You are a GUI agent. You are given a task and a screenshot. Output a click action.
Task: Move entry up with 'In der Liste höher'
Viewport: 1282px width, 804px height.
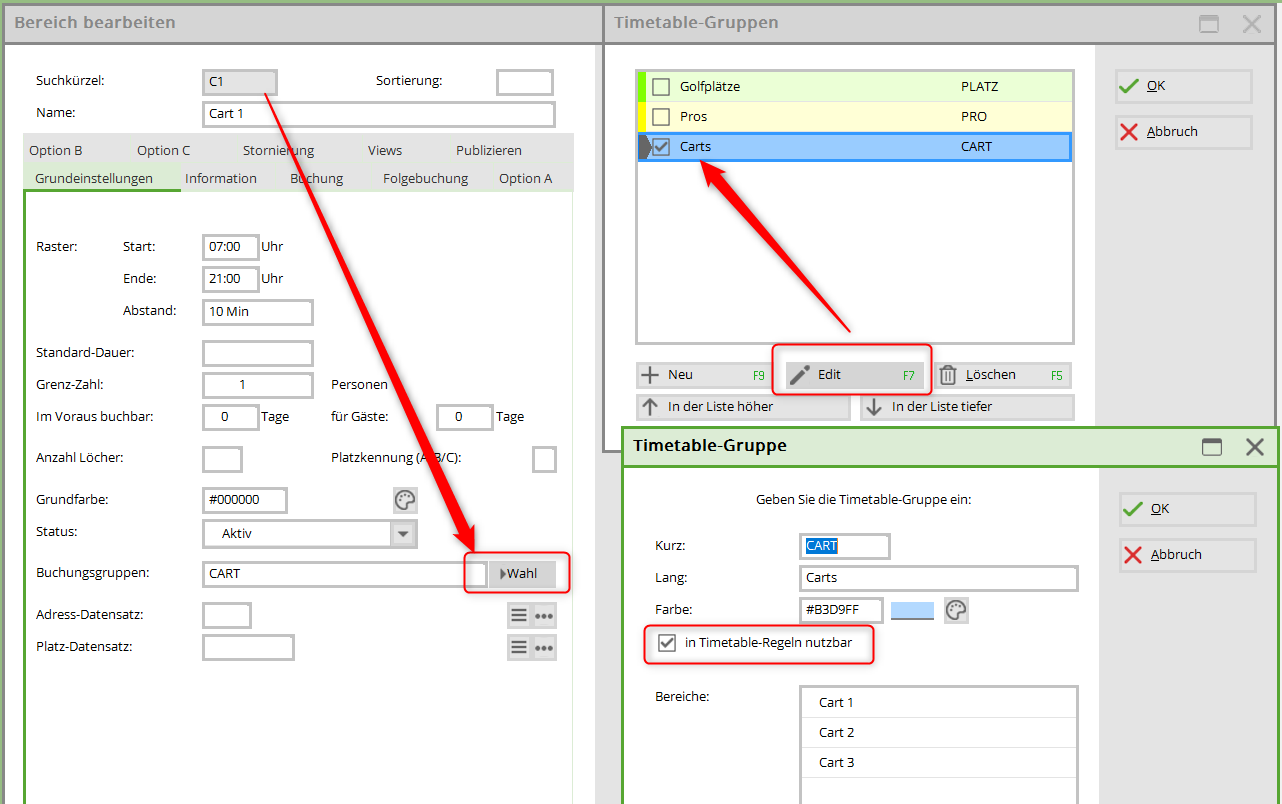[x=742, y=407]
